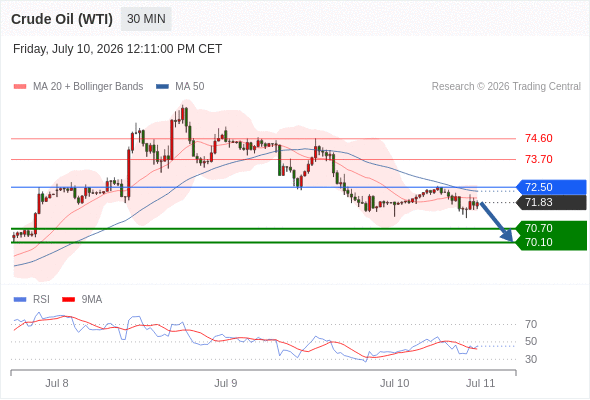The height and width of the screenshot is (400, 590).
Task: Click the Crude Oil (WTI) title
Action: pos(62,19)
